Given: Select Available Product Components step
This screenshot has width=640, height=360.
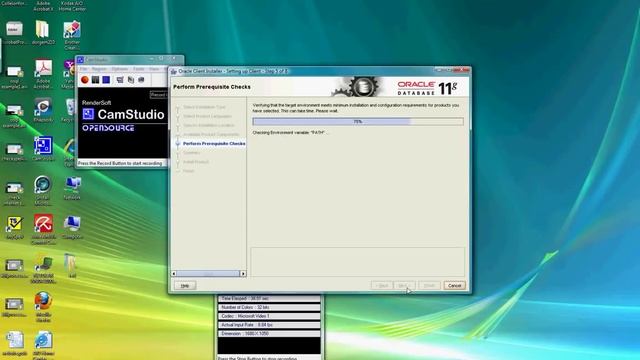Looking at the screenshot, I should tap(211, 134).
